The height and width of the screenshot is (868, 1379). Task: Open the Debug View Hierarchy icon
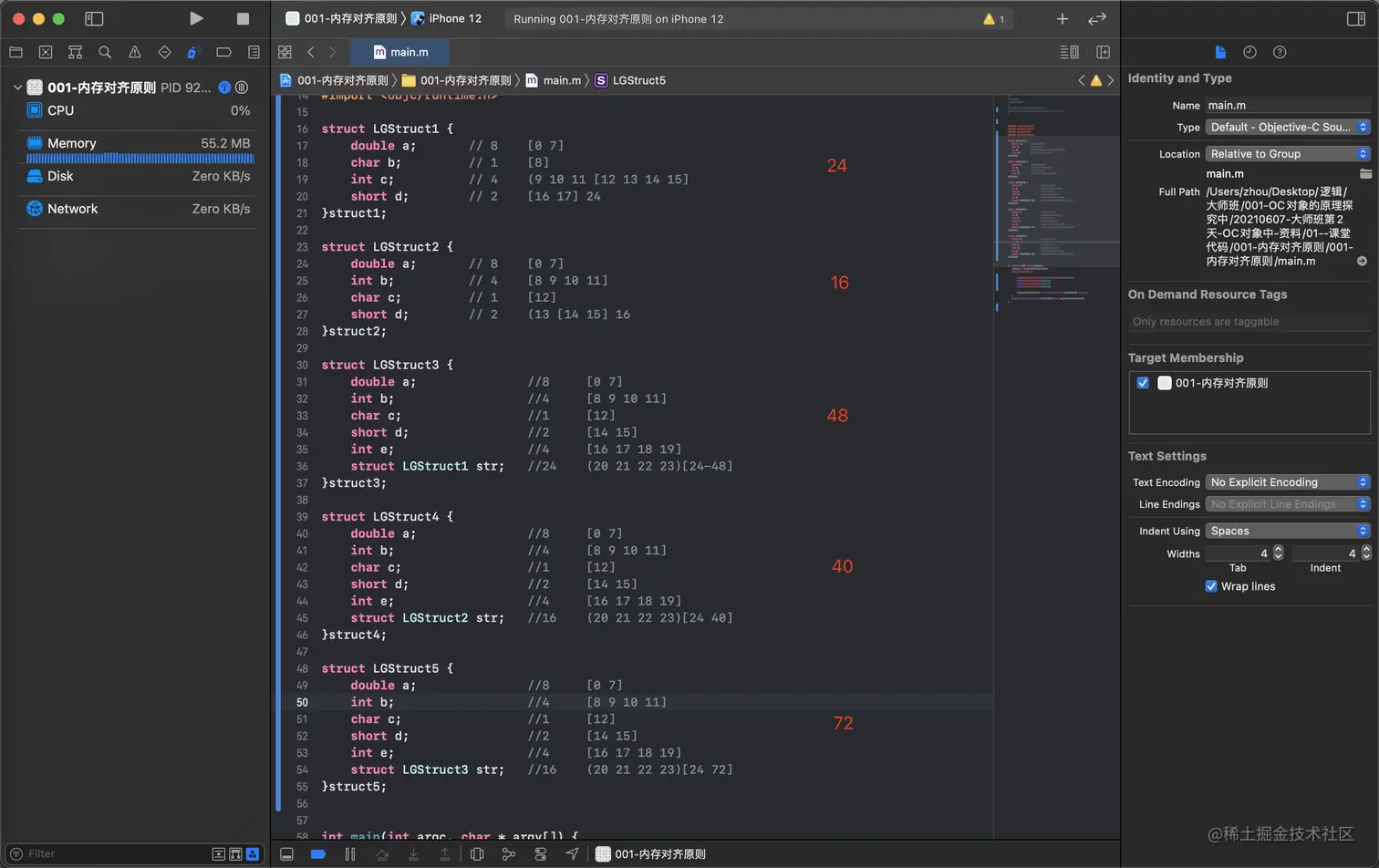[x=475, y=854]
